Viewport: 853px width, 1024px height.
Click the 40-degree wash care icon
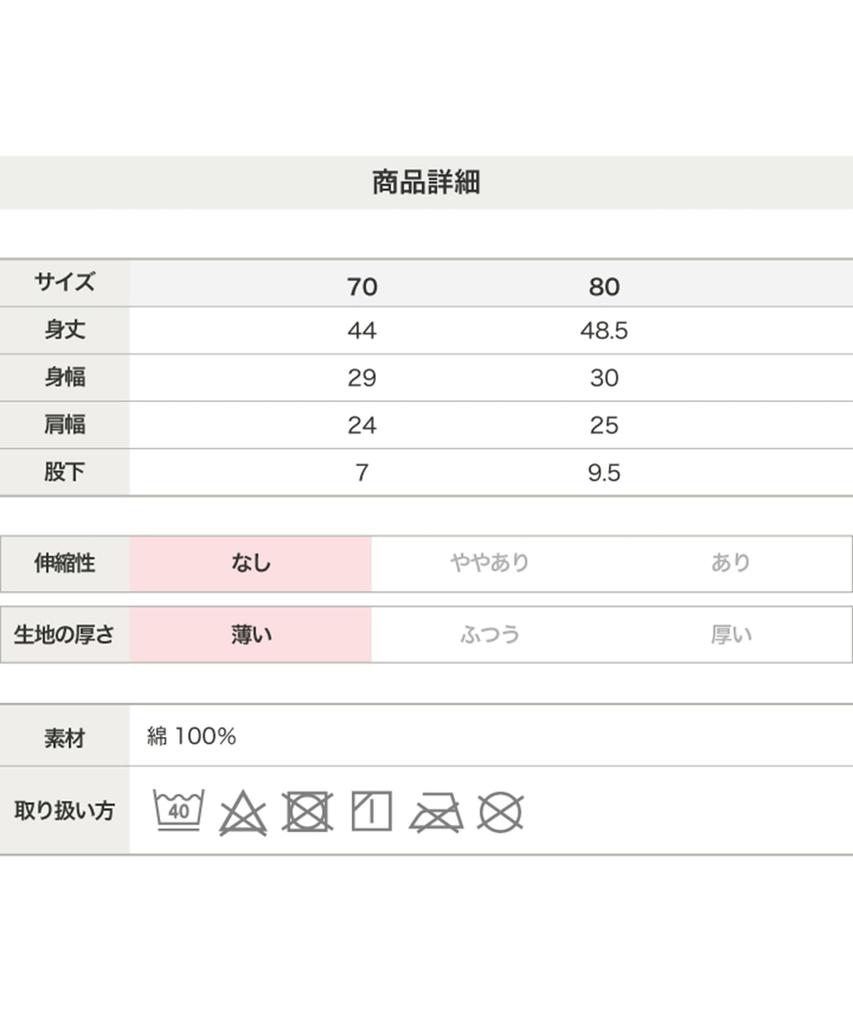pyautogui.click(x=179, y=811)
